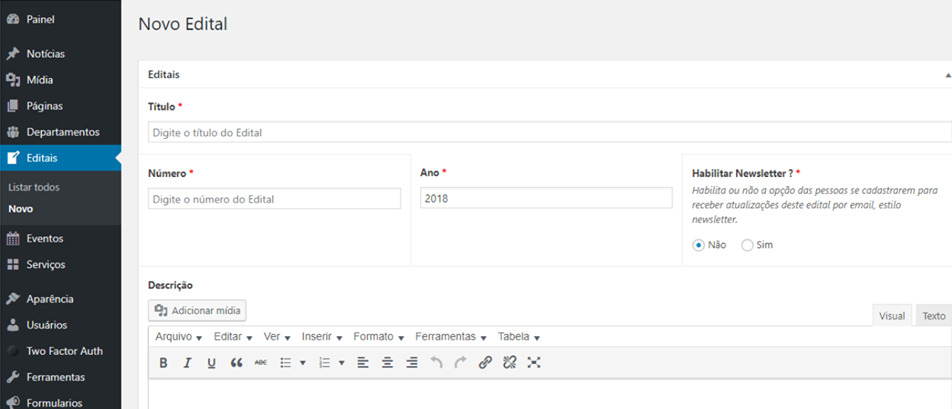952x409 pixels.
Task: Select the 'Não' newsletter radio option
Action: click(699, 245)
